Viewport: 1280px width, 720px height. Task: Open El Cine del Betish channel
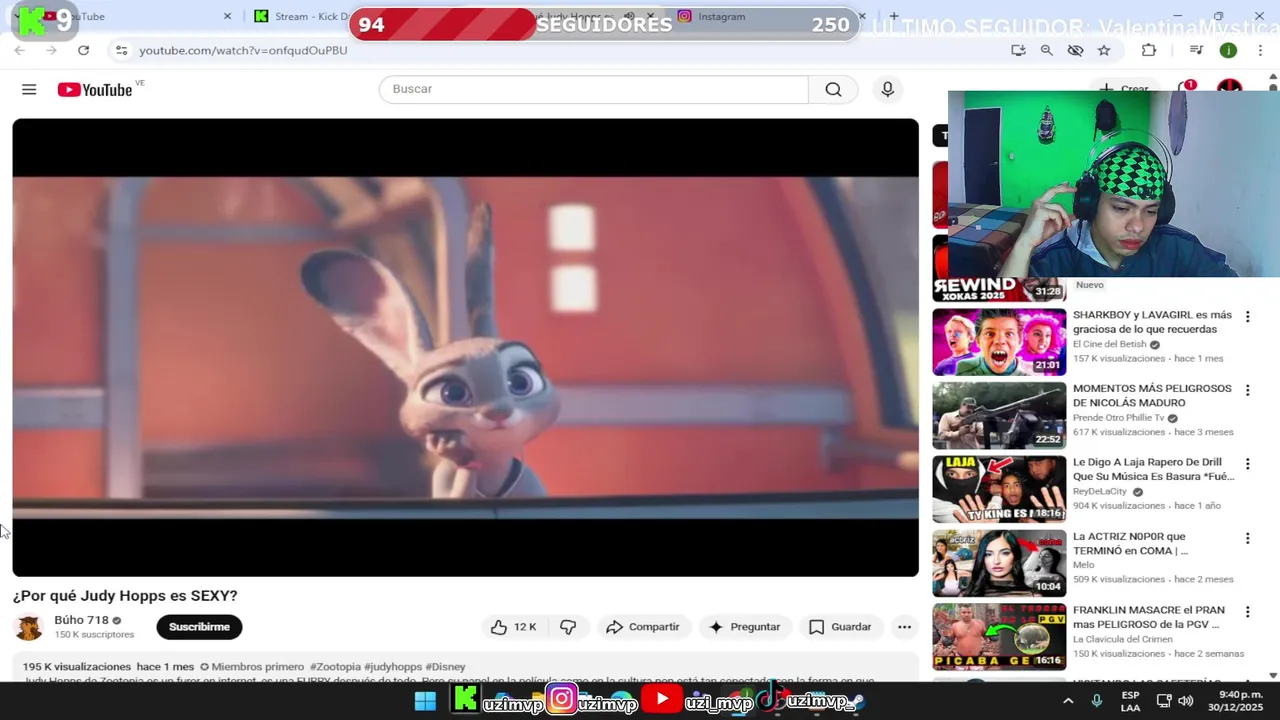(x=1109, y=344)
